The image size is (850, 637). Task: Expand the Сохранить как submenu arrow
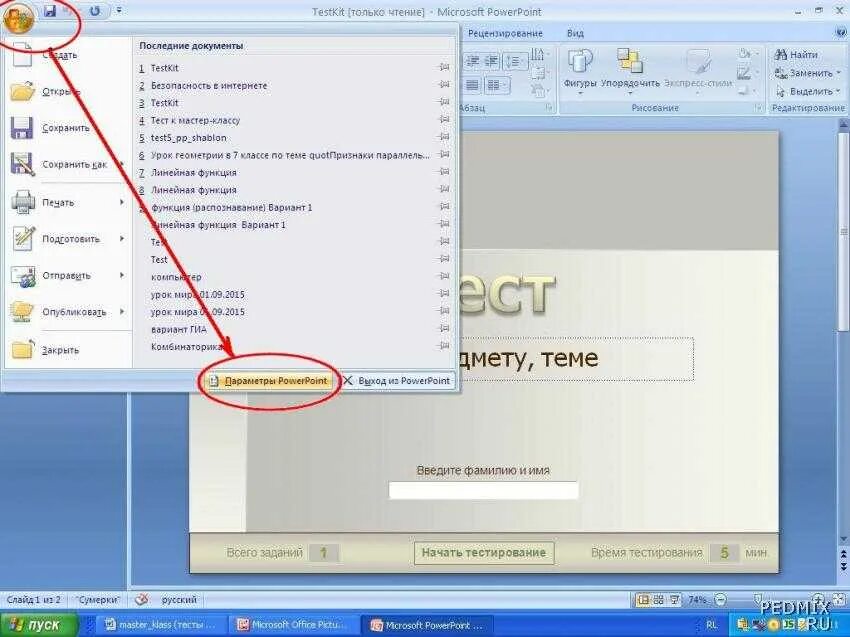coord(122,164)
